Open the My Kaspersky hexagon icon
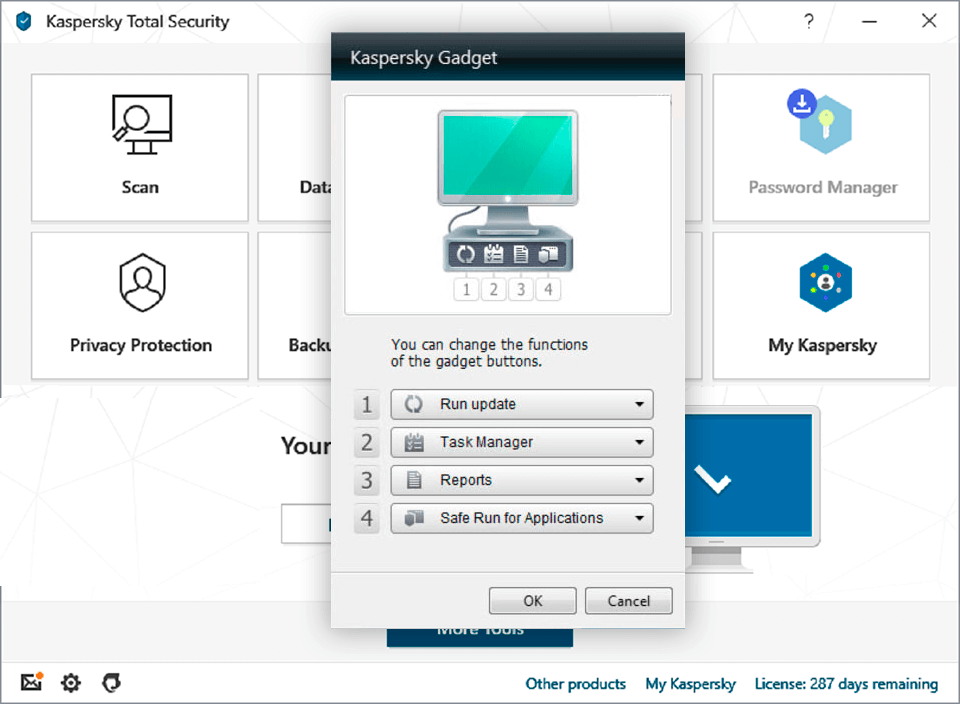 coord(825,283)
